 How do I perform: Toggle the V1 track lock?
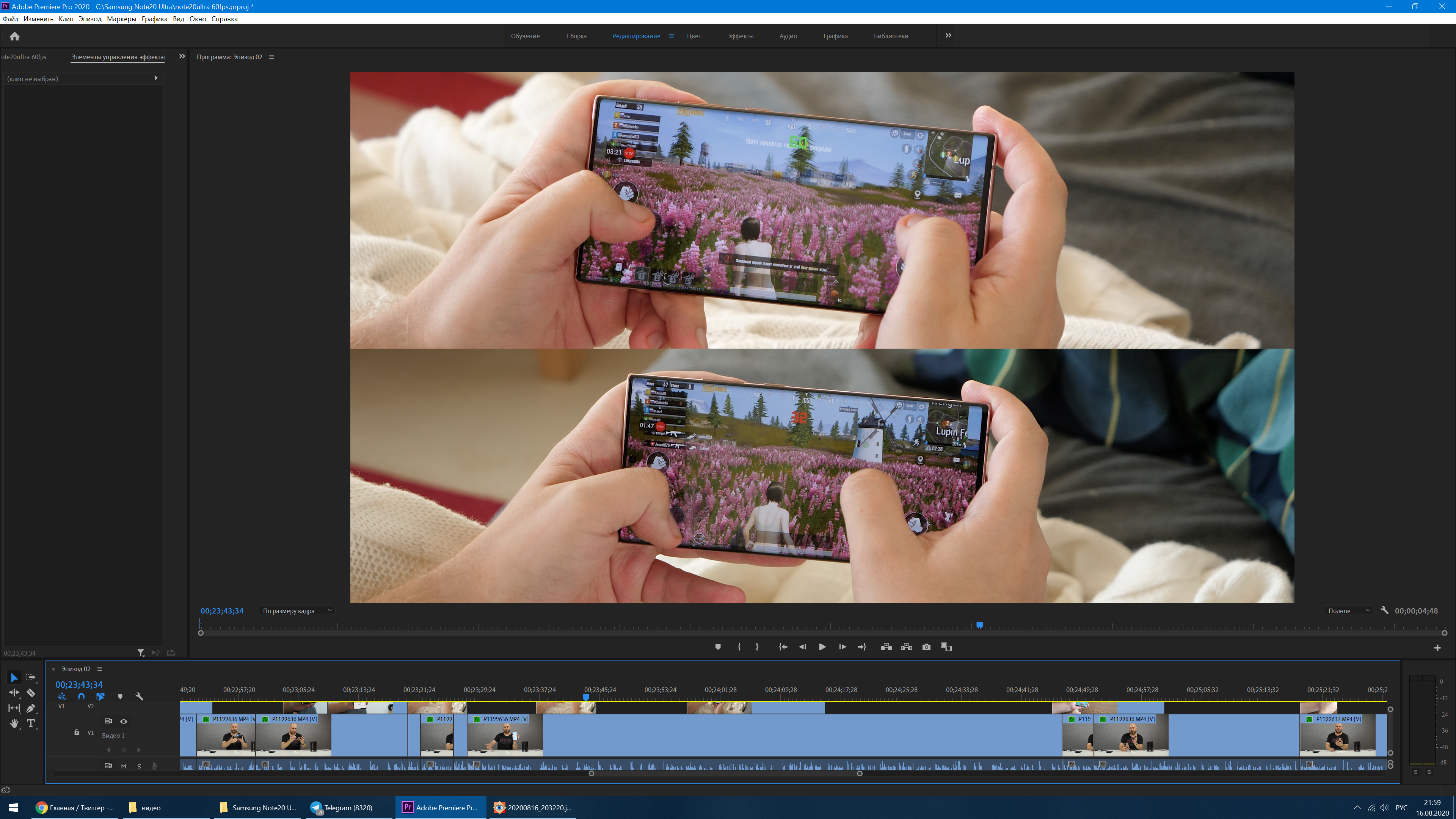coord(77,732)
